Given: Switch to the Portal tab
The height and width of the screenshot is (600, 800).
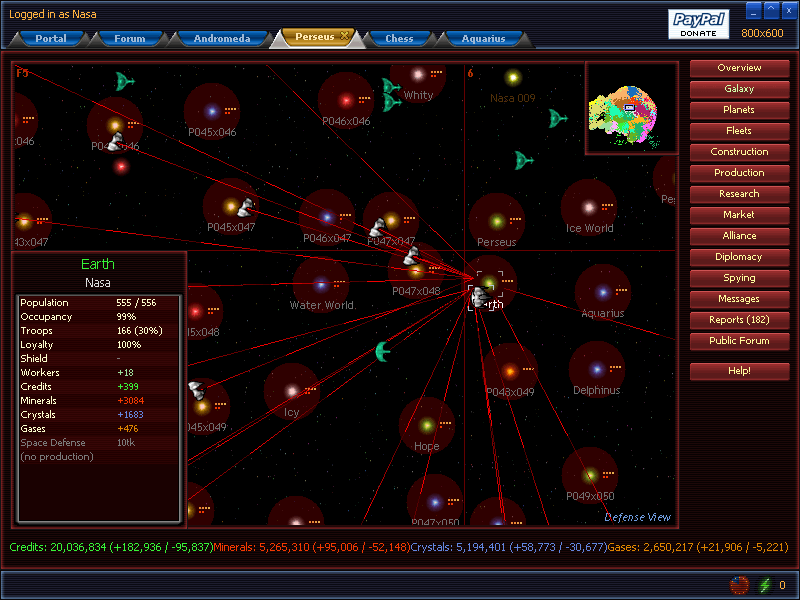Looking at the screenshot, I should 51,38.
